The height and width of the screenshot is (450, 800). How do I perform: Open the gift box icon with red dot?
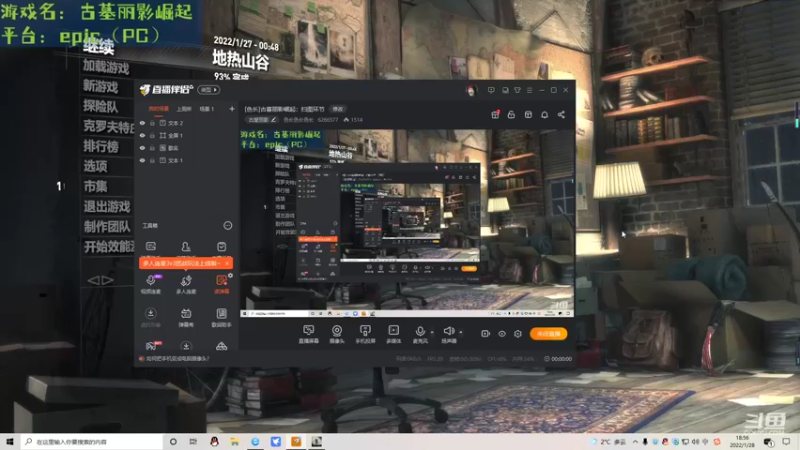pos(495,115)
